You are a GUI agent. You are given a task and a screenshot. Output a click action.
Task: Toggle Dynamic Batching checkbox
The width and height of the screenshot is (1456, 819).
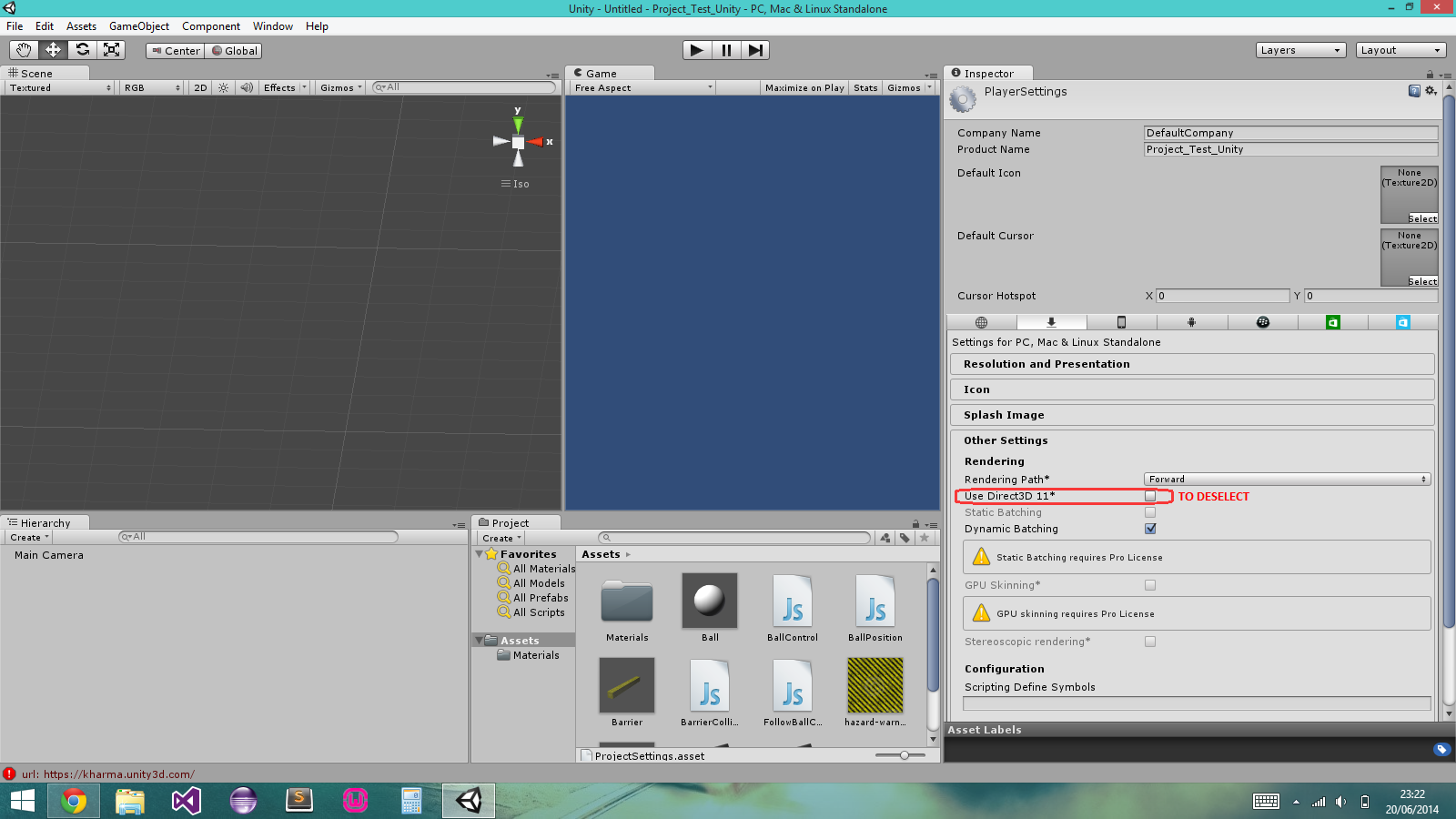click(x=1150, y=529)
